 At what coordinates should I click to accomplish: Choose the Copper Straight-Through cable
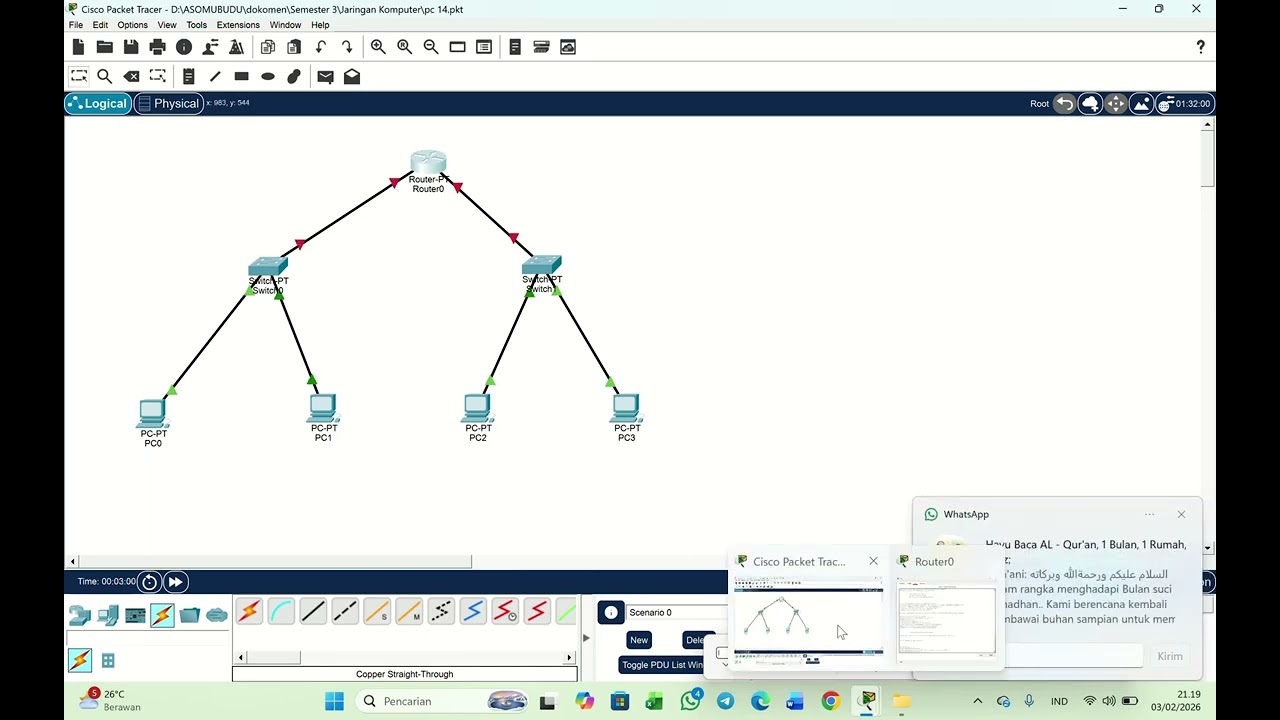click(313, 611)
